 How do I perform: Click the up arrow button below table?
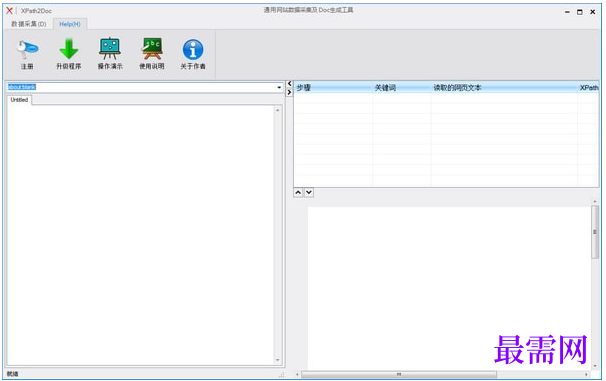(298, 192)
